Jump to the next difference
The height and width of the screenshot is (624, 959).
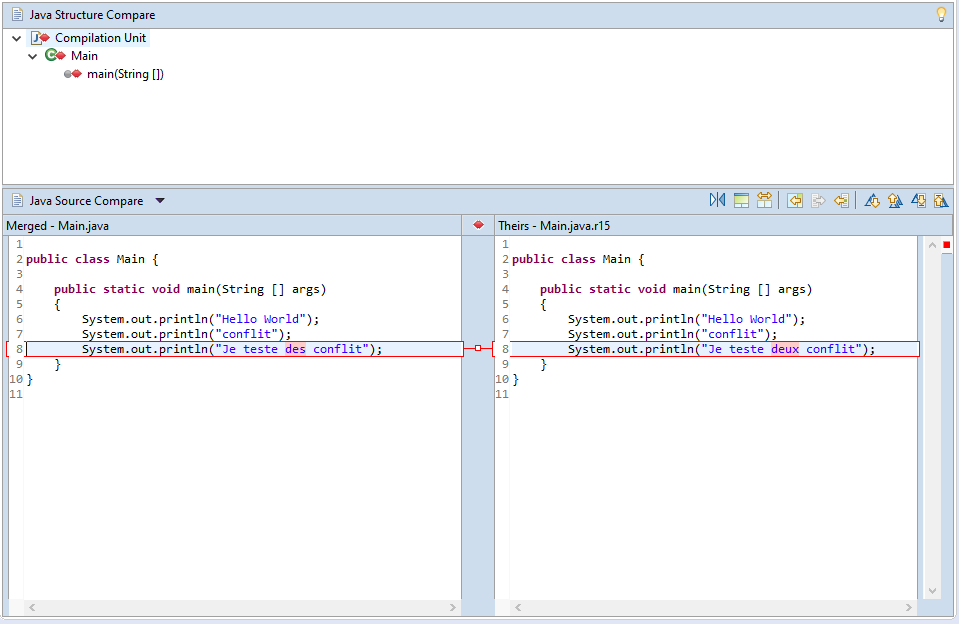point(872,201)
